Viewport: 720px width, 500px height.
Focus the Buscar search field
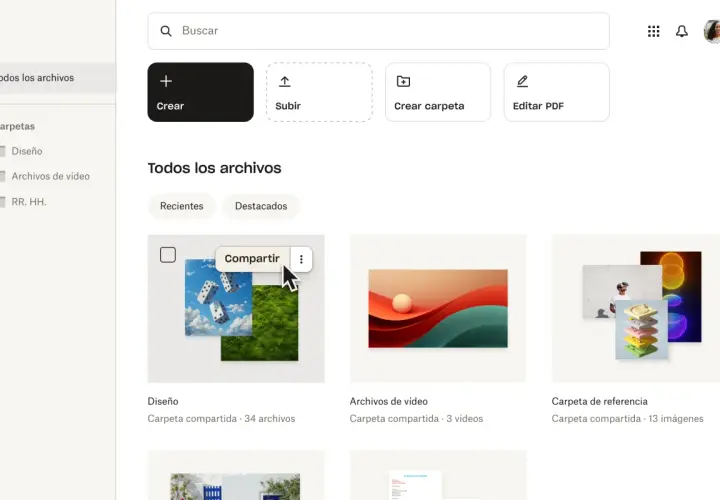pyautogui.click(x=378, y=31)
